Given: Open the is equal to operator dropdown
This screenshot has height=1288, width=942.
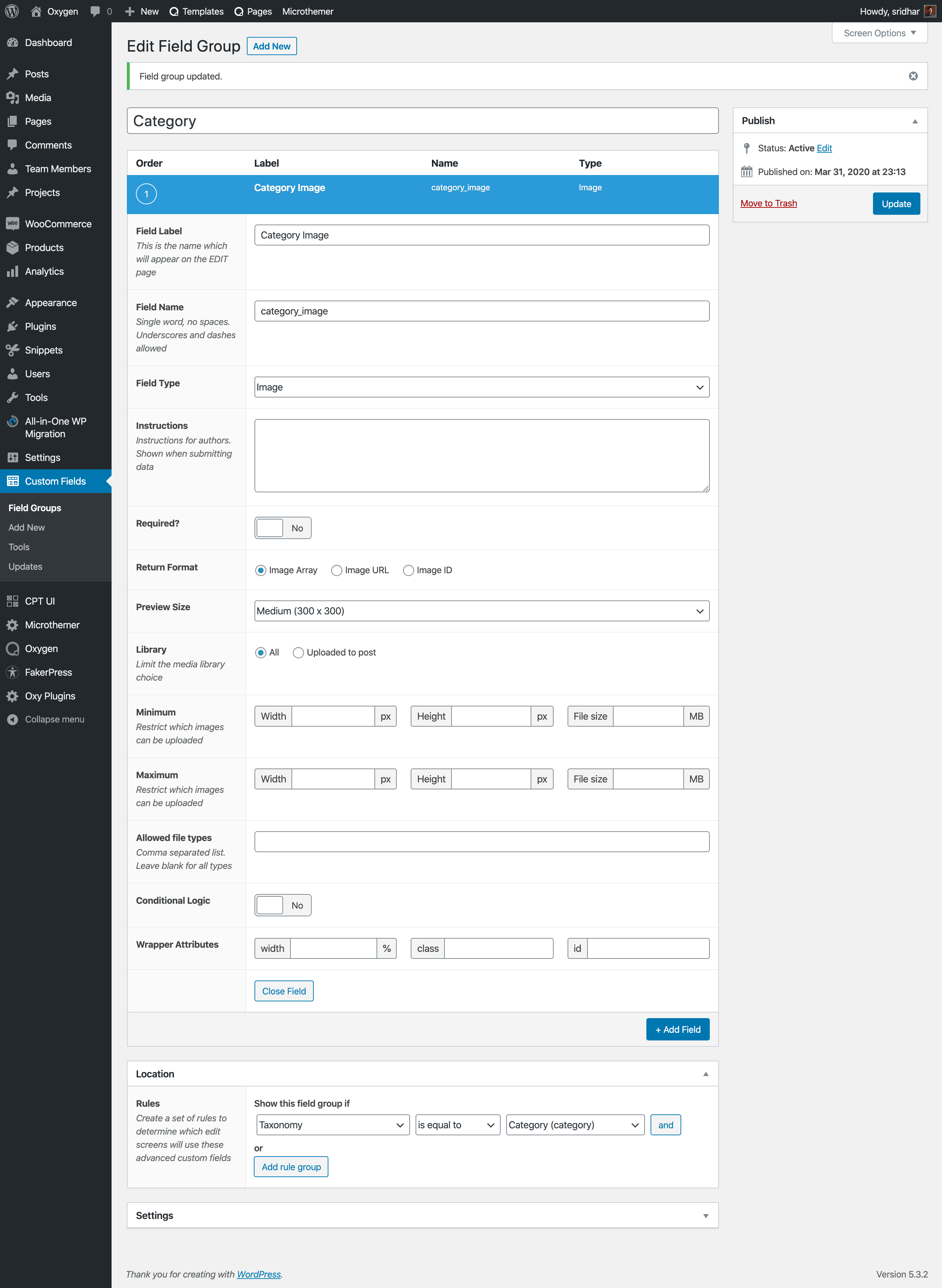Looking at the screenshot, I should click(458, 1125).
